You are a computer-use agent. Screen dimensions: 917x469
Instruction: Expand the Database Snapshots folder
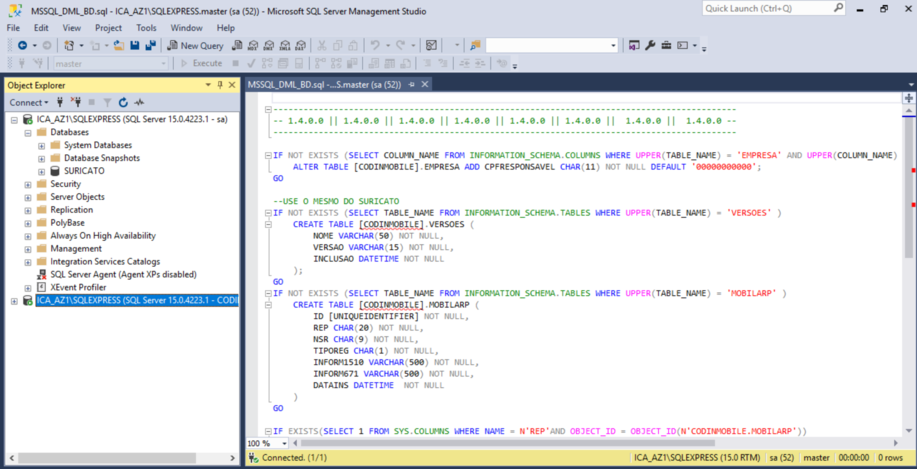click(42, 158)
